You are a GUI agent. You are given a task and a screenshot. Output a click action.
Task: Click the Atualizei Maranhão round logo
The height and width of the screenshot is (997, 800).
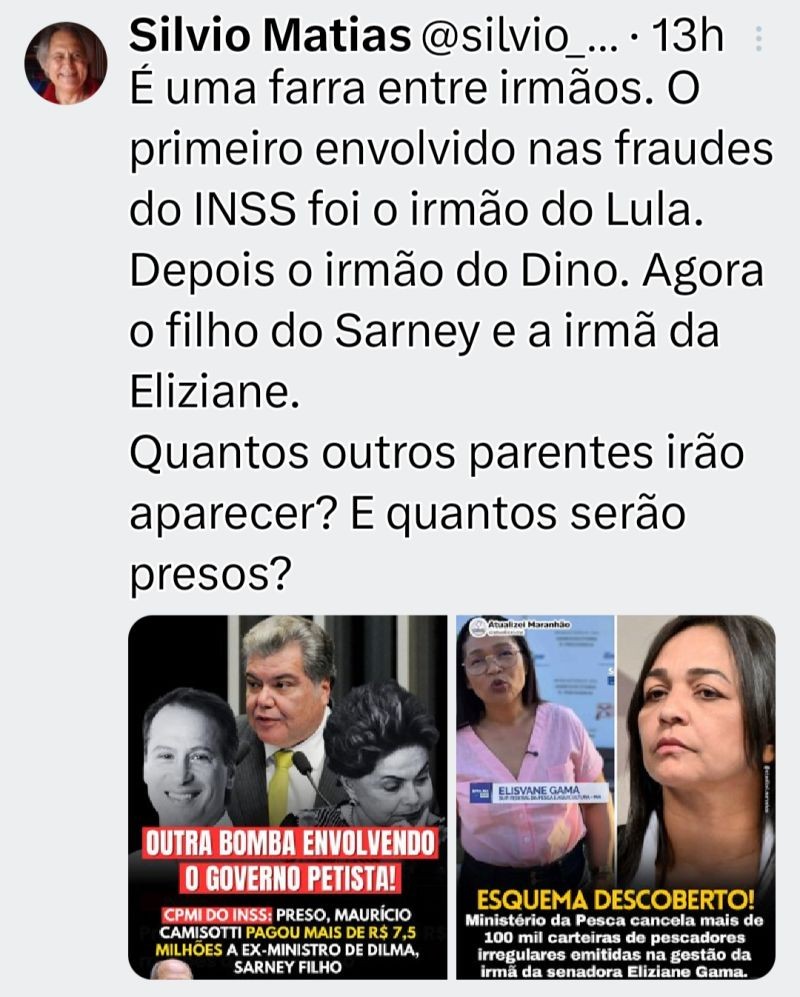[x=478, y=628]
